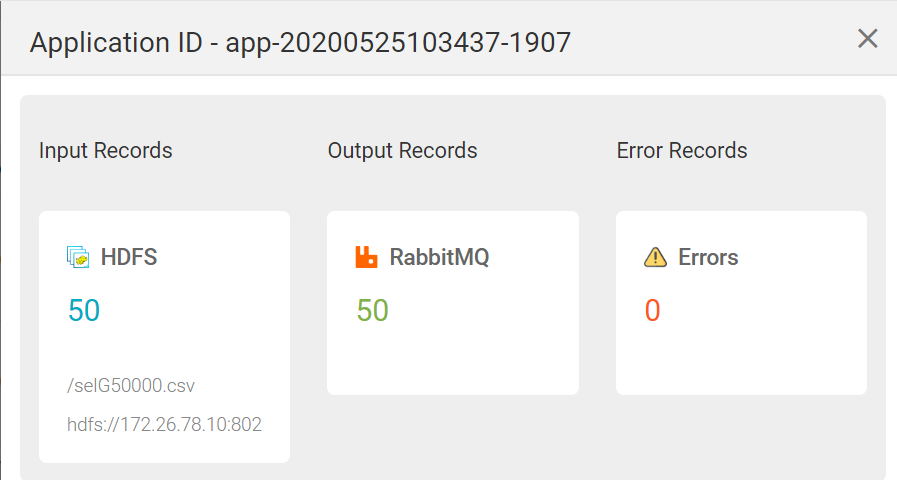Click the hdfs://172.26.78.10 address text

tap(164, 424)
